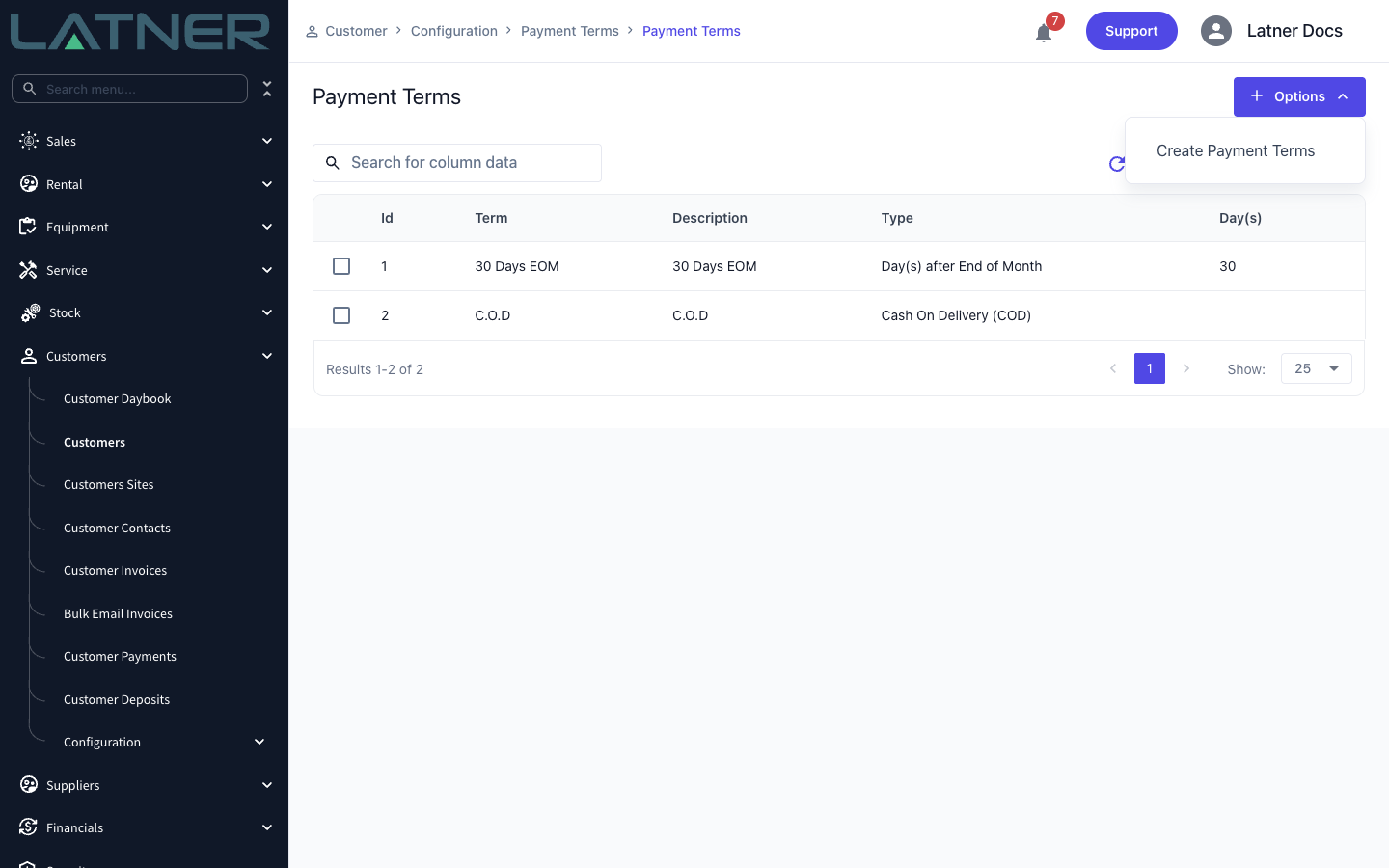
Task: Select the C.O.D row checkbox
Action: 341,315
